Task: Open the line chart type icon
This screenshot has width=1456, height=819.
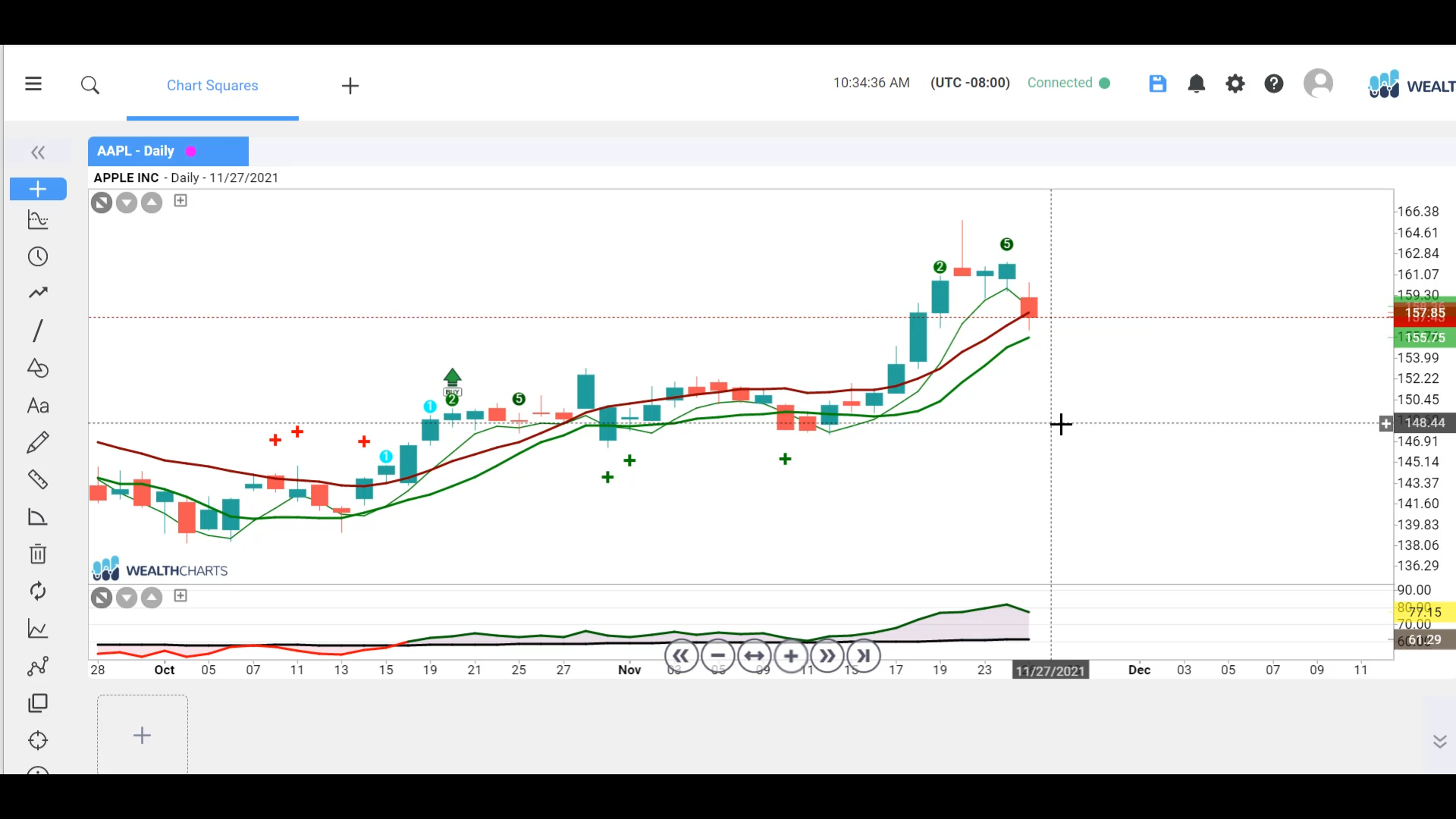Action: [x=38, y=629]
